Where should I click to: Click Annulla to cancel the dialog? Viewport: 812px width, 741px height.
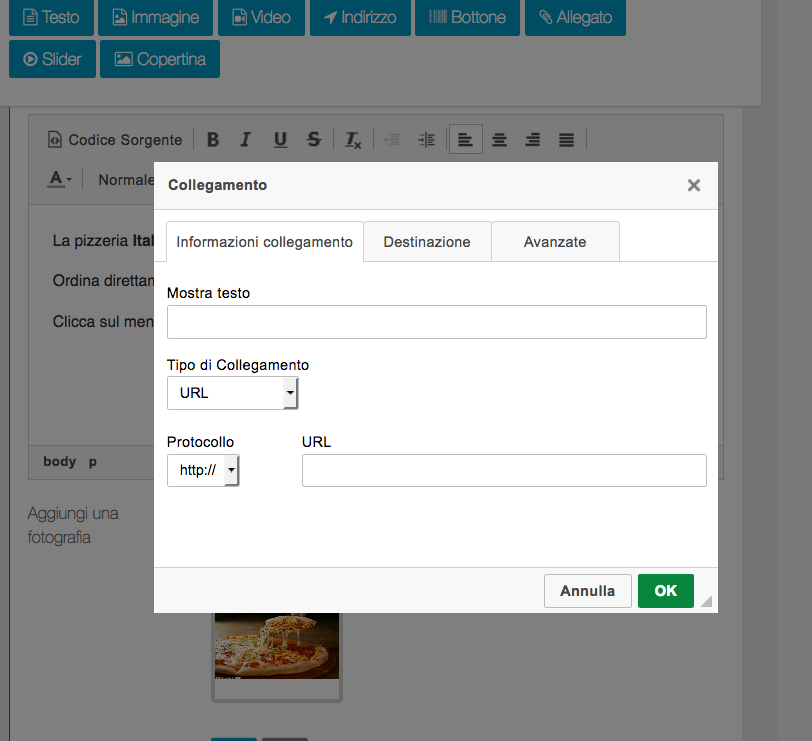[x=587, y=591]
